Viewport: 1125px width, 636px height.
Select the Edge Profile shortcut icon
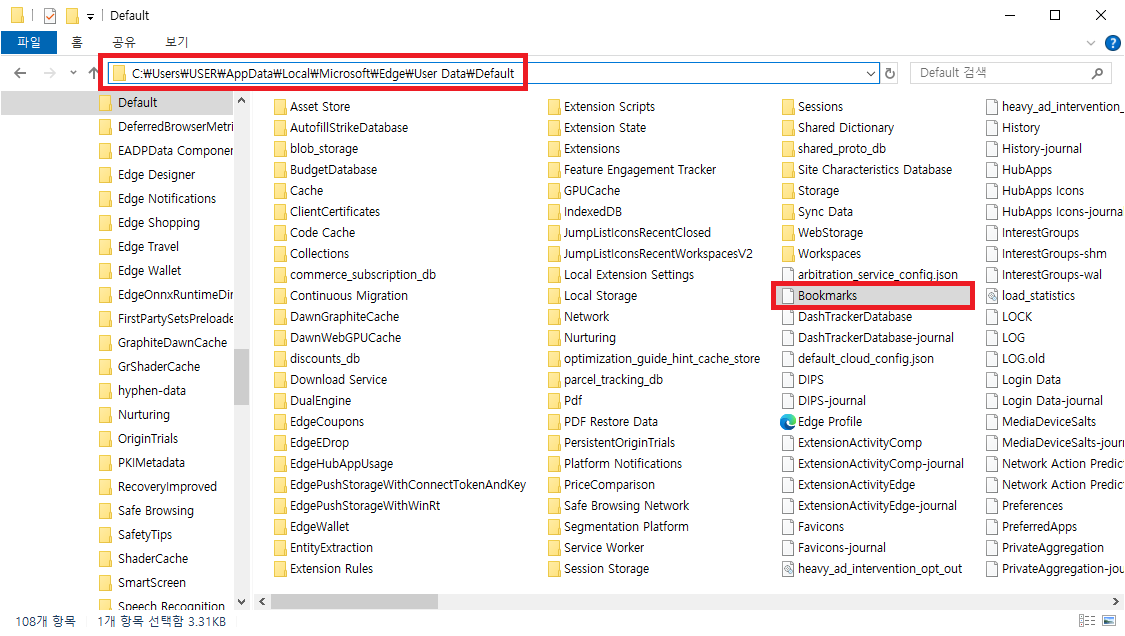[788, 422]
